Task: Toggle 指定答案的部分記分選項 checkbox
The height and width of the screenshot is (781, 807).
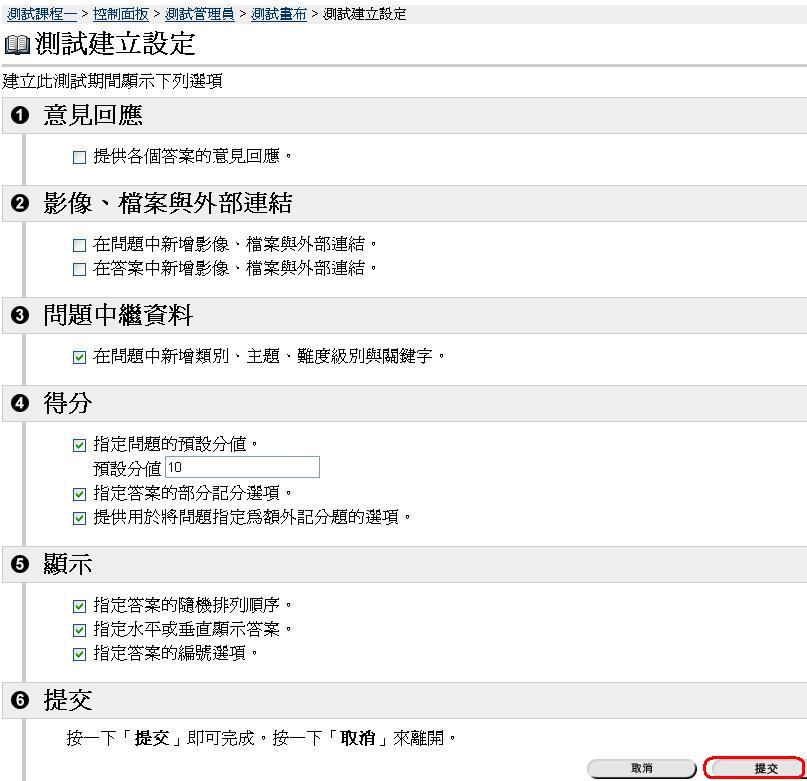Action: tap(80, 494)
